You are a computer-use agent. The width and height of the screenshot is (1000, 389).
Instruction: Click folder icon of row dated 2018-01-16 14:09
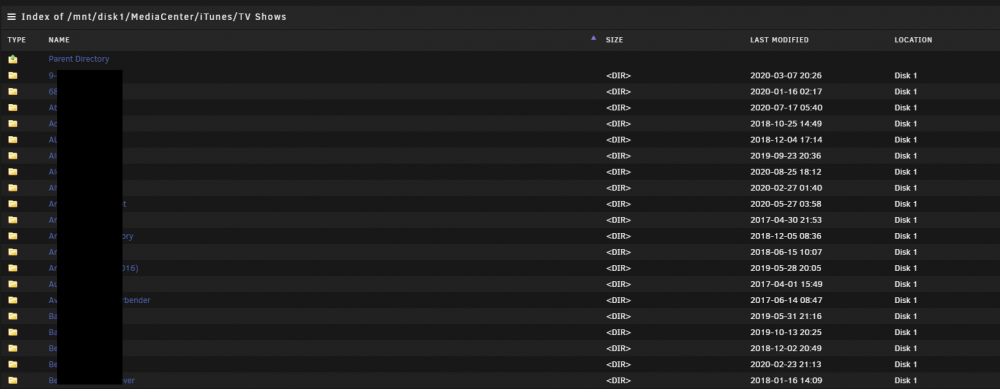(13, 381)
